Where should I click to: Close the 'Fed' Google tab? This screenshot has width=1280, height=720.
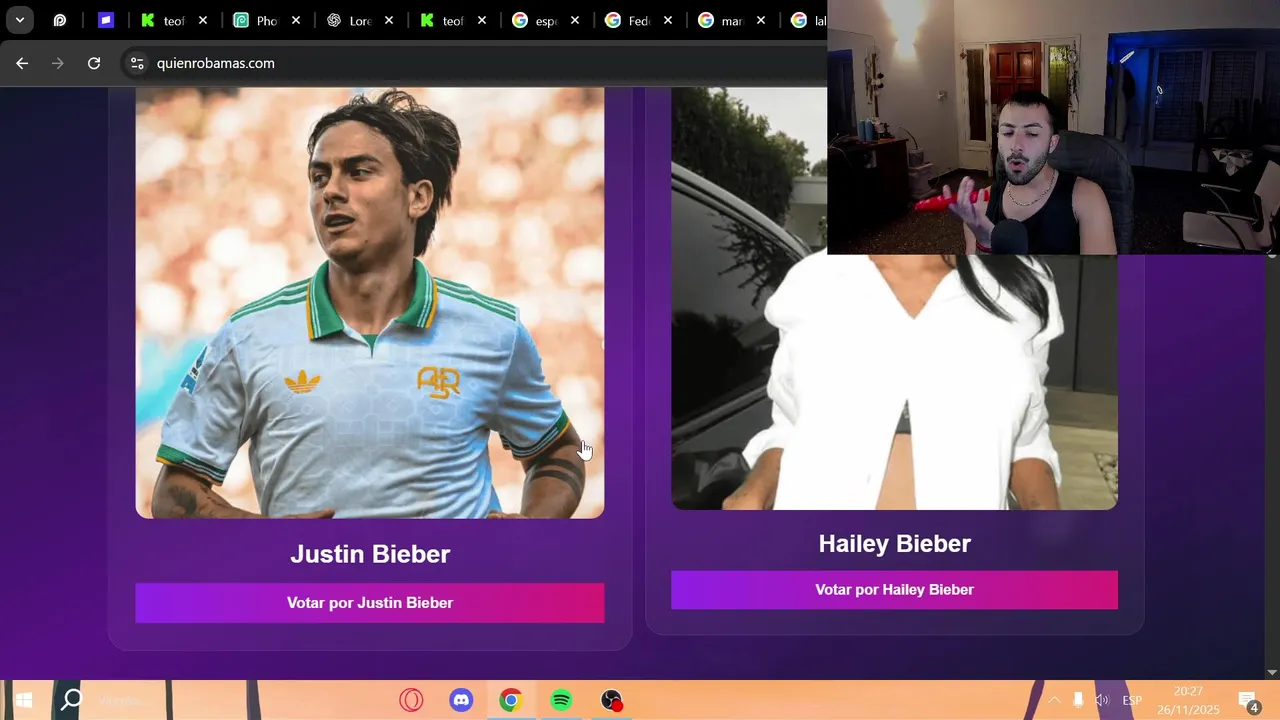pos(668,20)
